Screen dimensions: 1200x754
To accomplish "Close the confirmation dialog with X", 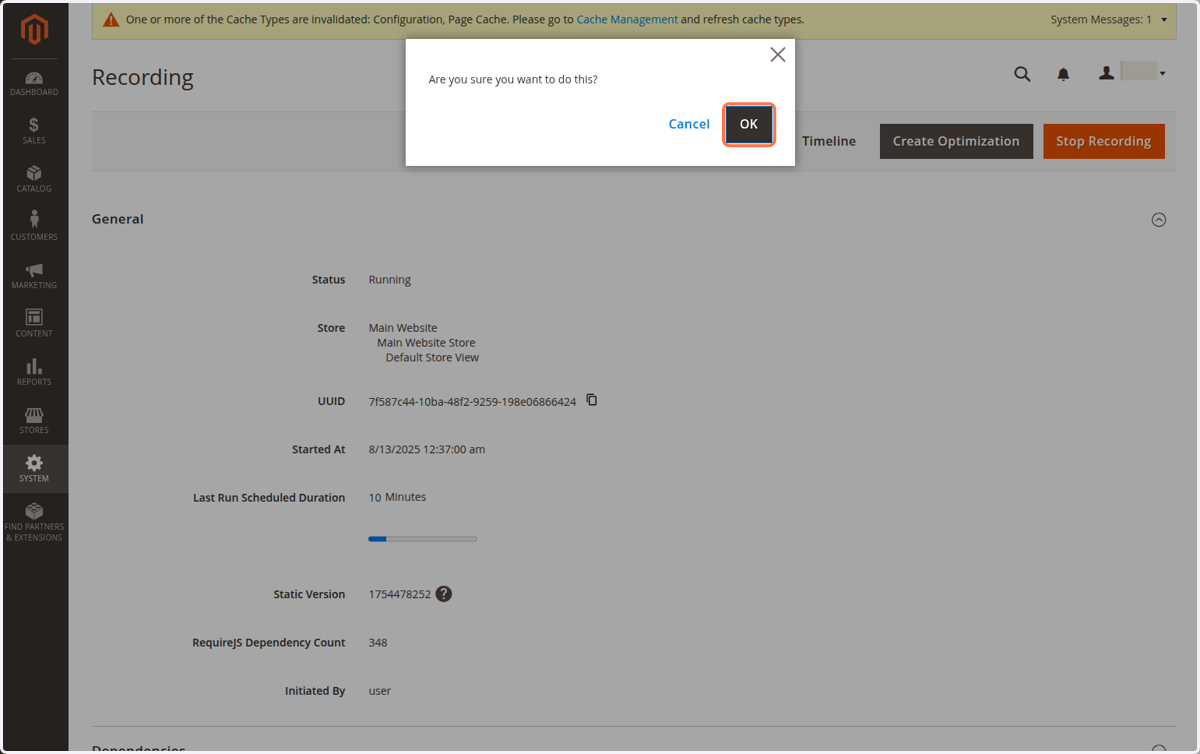I will pyautogui.click(x=777, y=55).
